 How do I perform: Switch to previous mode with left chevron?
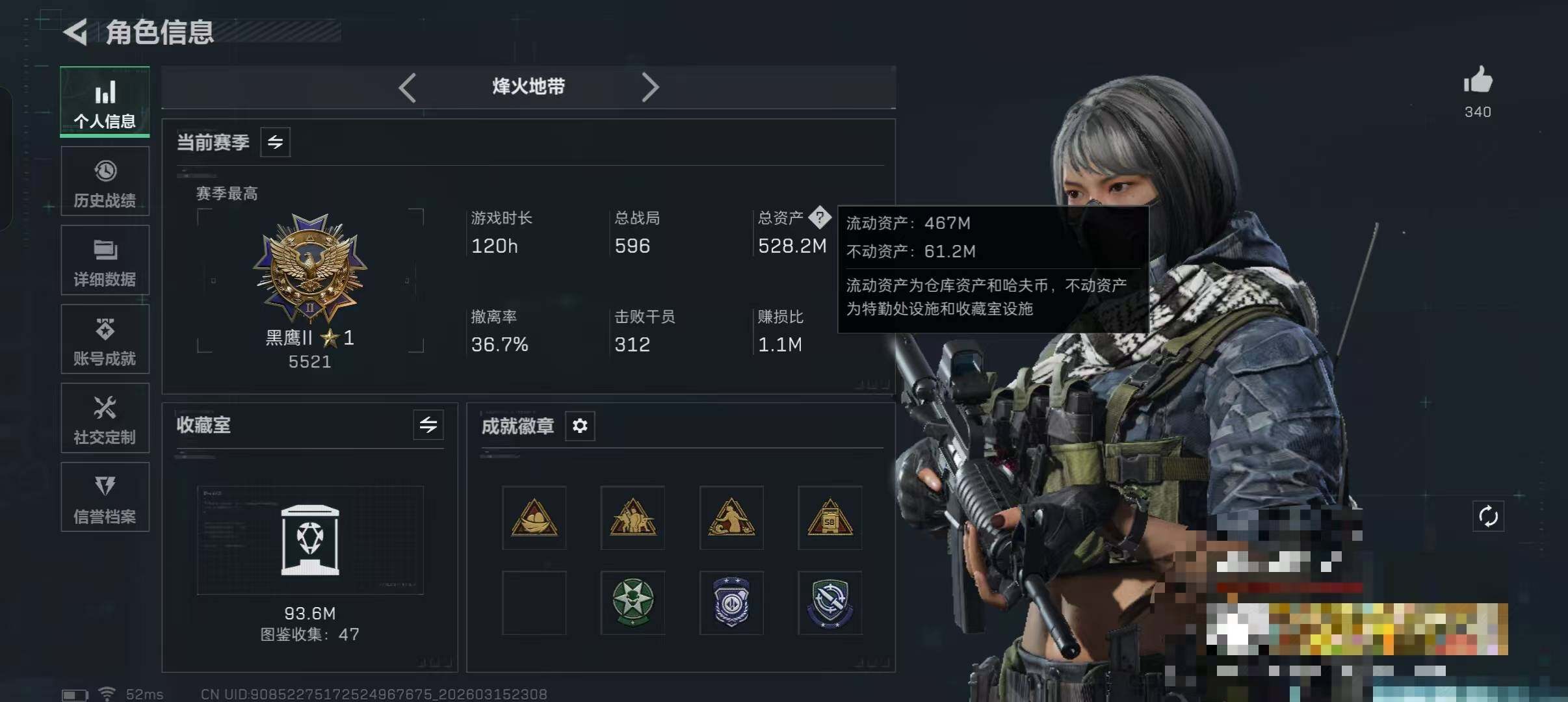tap(407, 87)
